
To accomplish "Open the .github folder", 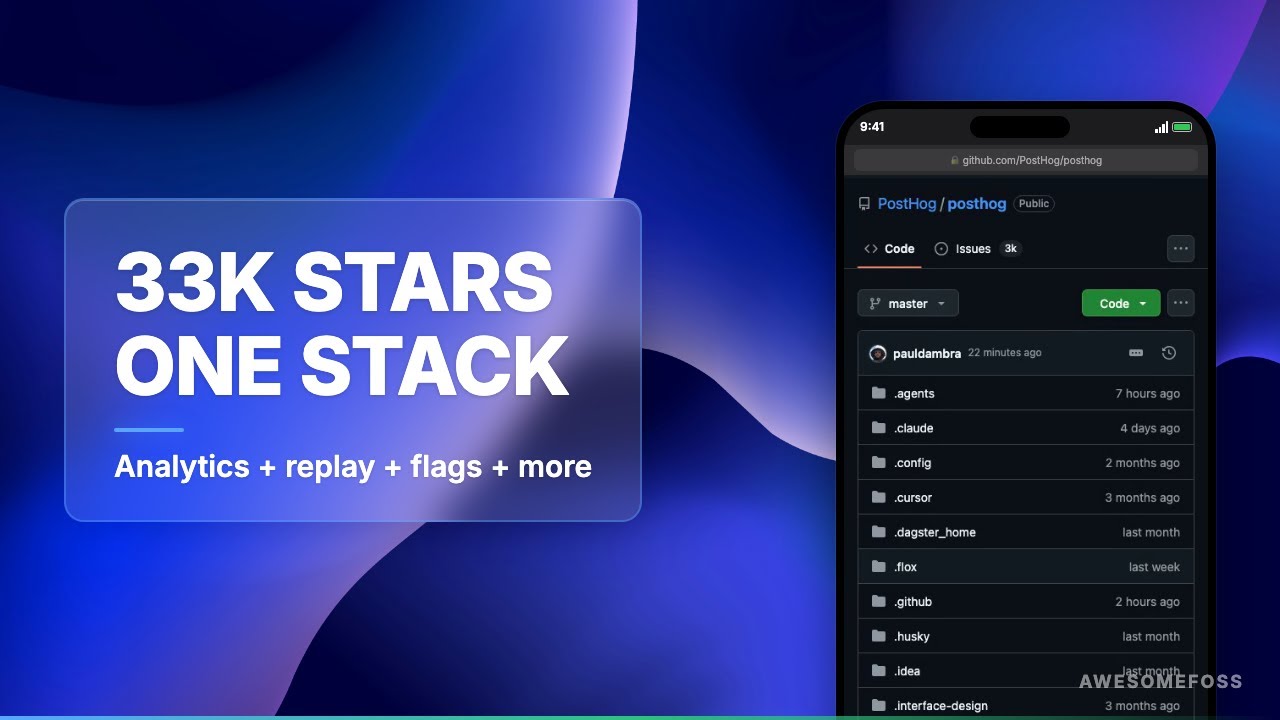I will (x=913, y=602).
